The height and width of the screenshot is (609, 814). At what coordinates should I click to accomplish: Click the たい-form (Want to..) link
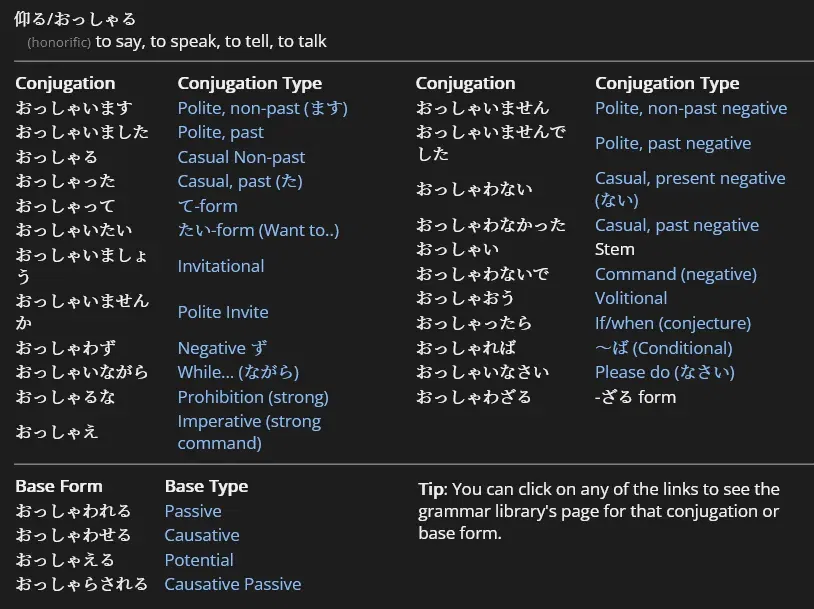coord(258,230)
